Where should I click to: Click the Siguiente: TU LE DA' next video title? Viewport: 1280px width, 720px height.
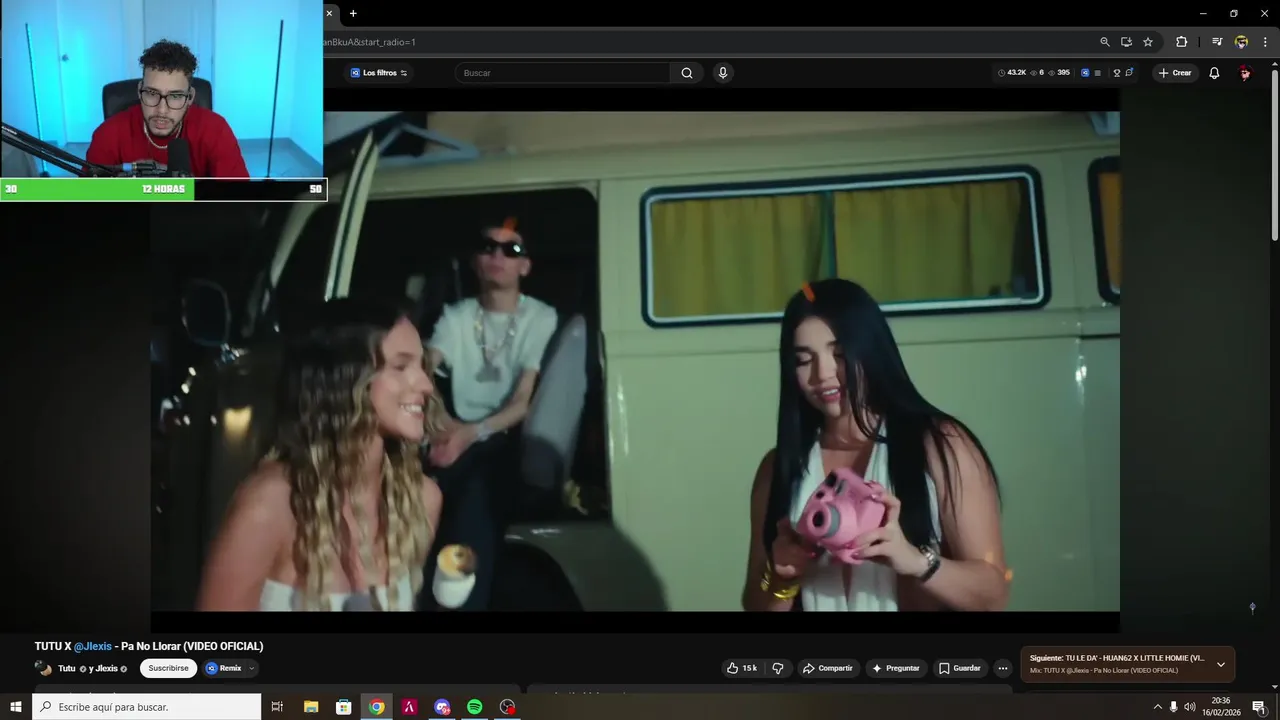(x=1117, y=658)
